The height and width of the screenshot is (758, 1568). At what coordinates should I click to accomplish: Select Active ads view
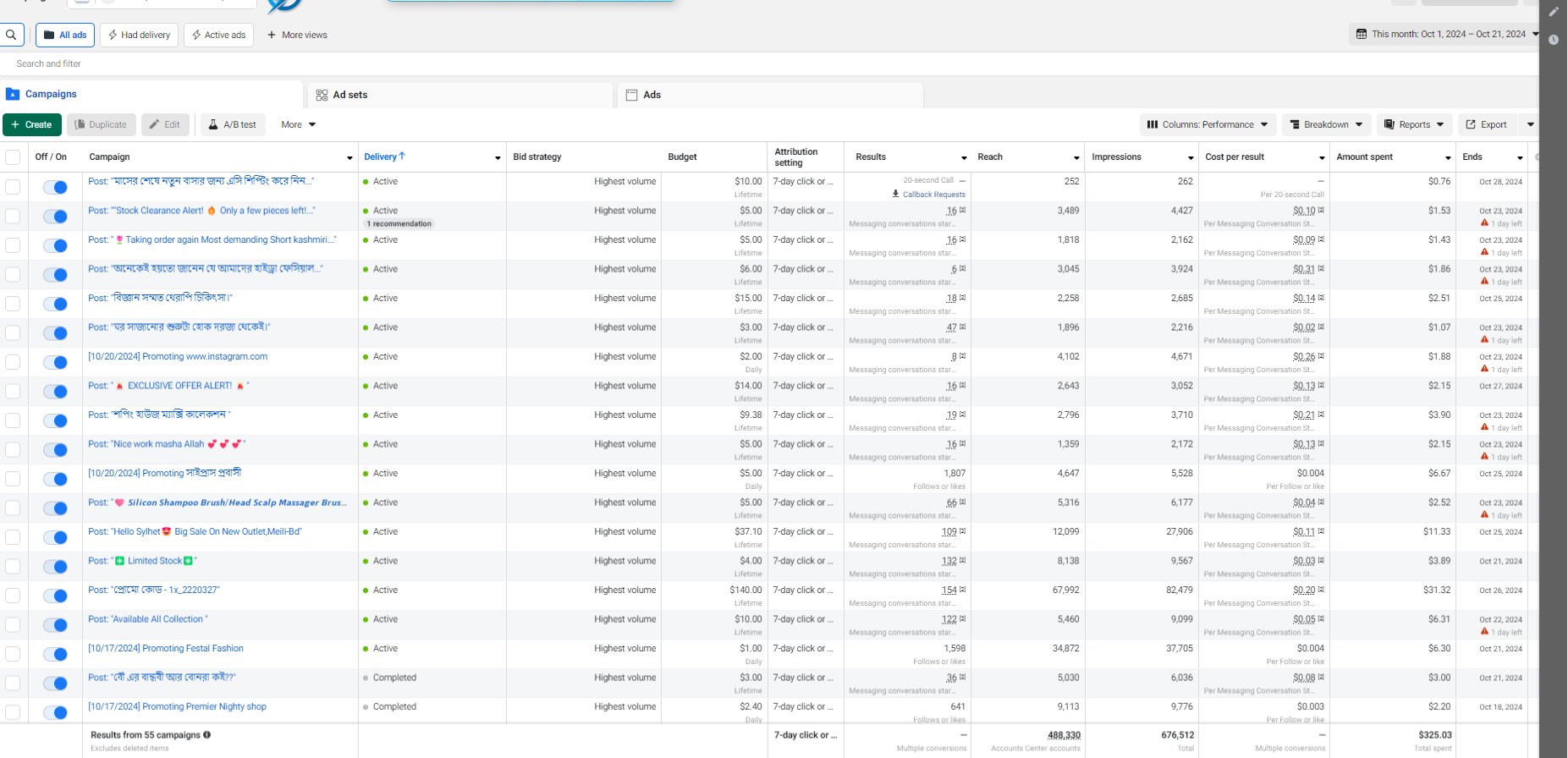point(219,35)
